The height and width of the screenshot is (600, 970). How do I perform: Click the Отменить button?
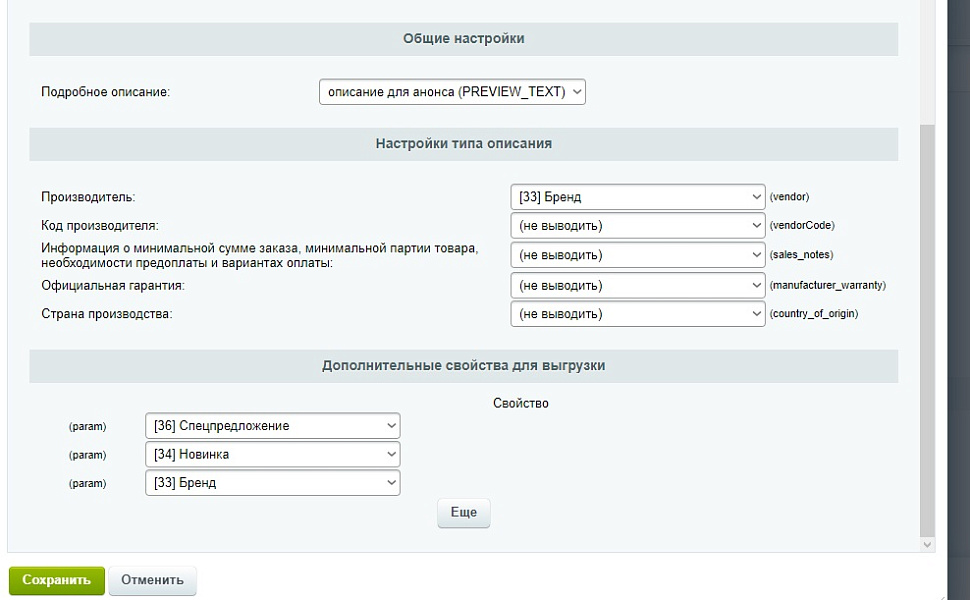tap(152, 580)
